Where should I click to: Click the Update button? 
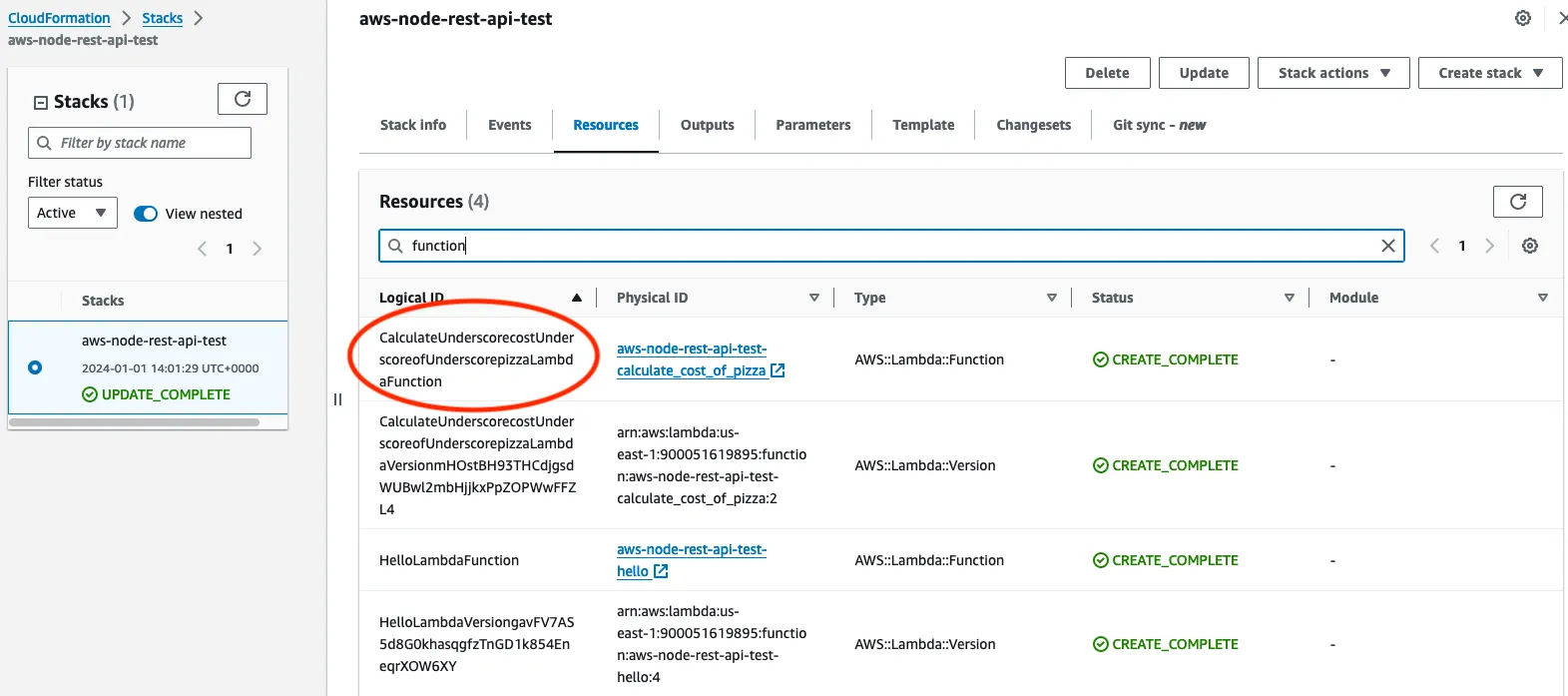point(1204,73)
